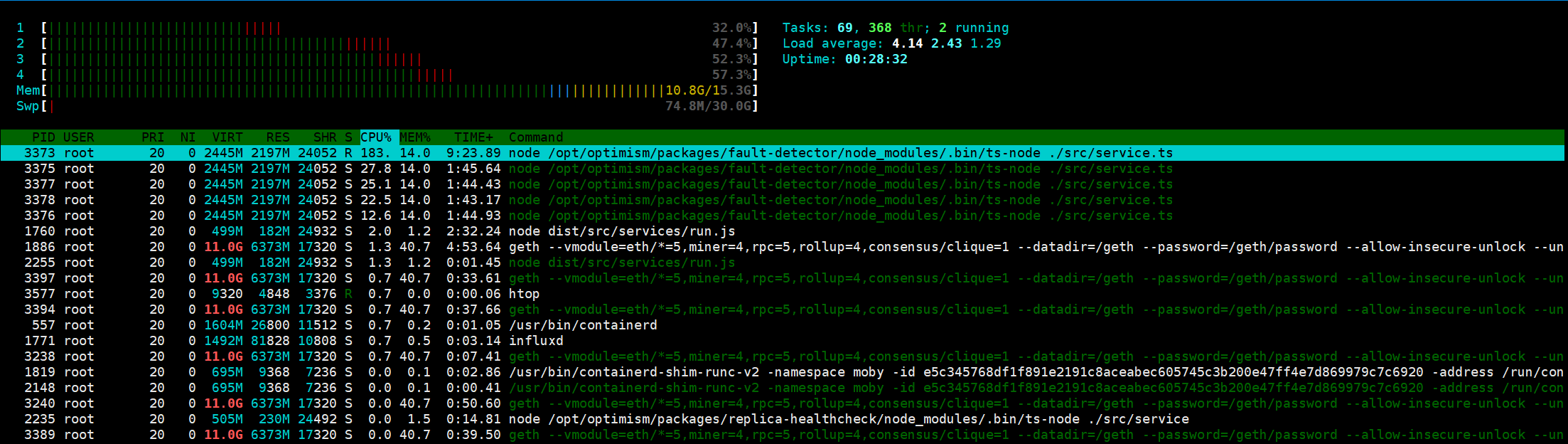The height and width of the screenshot is (444, 1568).
Task: Click the NI column header
Action: pos(188,137)
